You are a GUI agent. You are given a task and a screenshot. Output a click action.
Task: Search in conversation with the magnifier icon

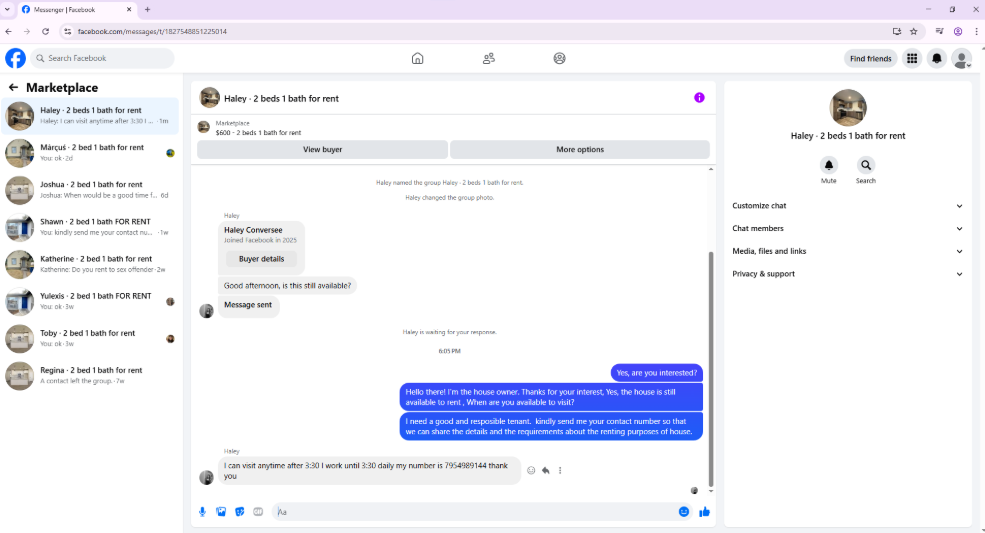(866, 165)
